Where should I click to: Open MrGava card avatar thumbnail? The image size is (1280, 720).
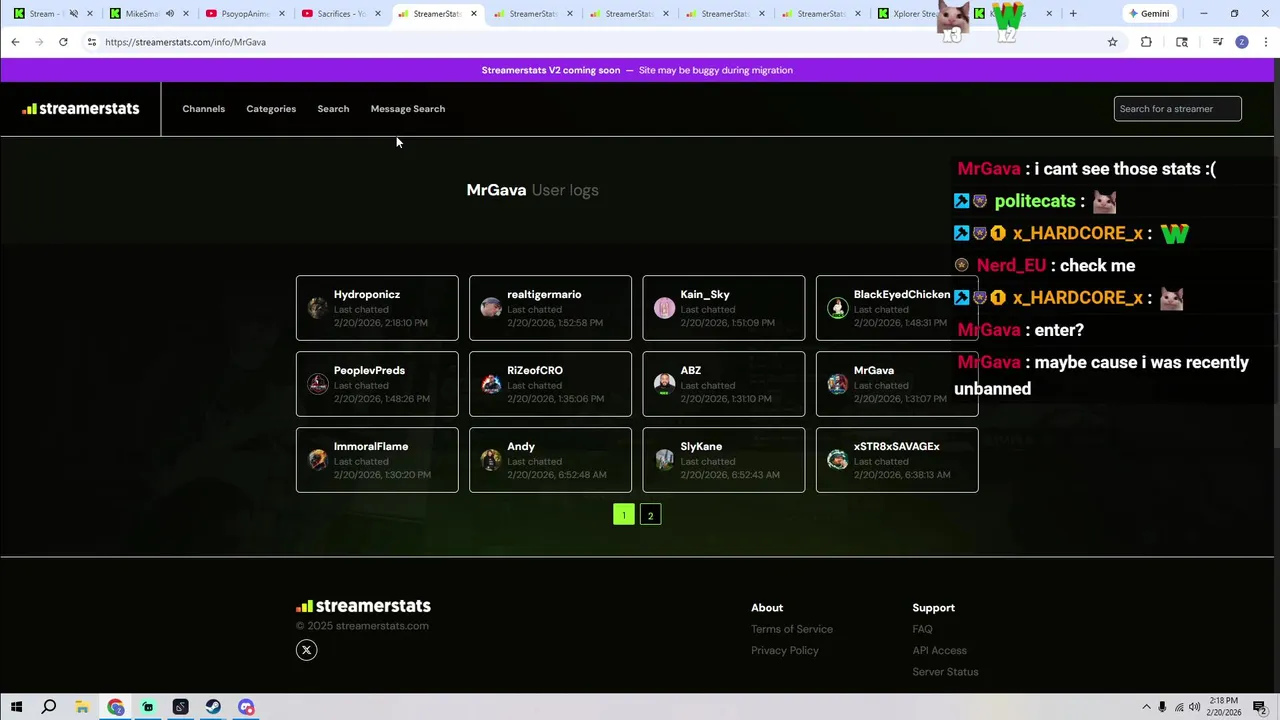(837, 384)
